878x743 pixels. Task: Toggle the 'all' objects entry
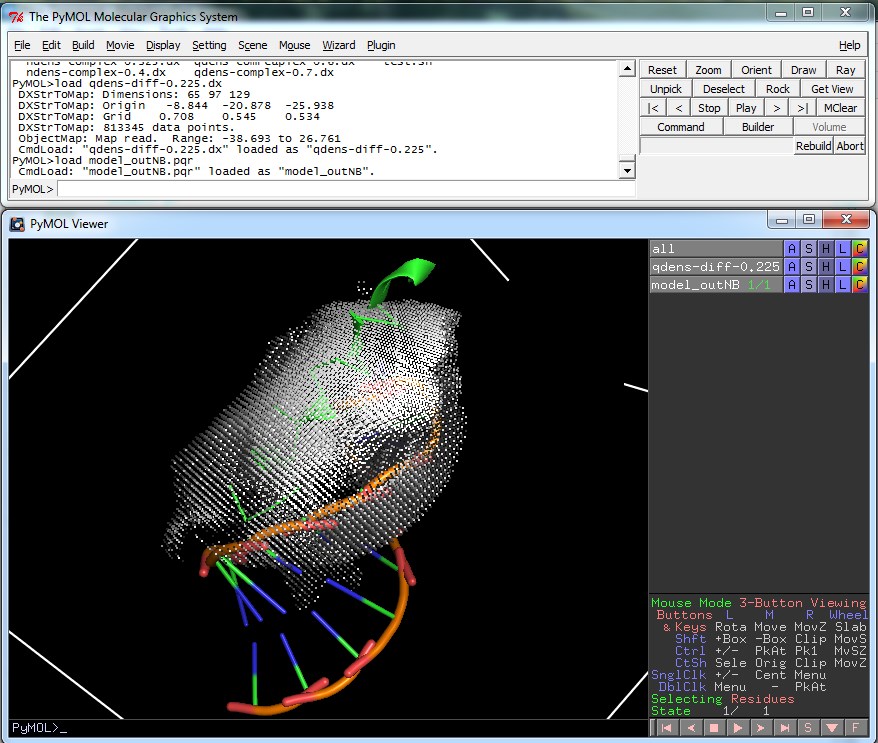point(716,249)
